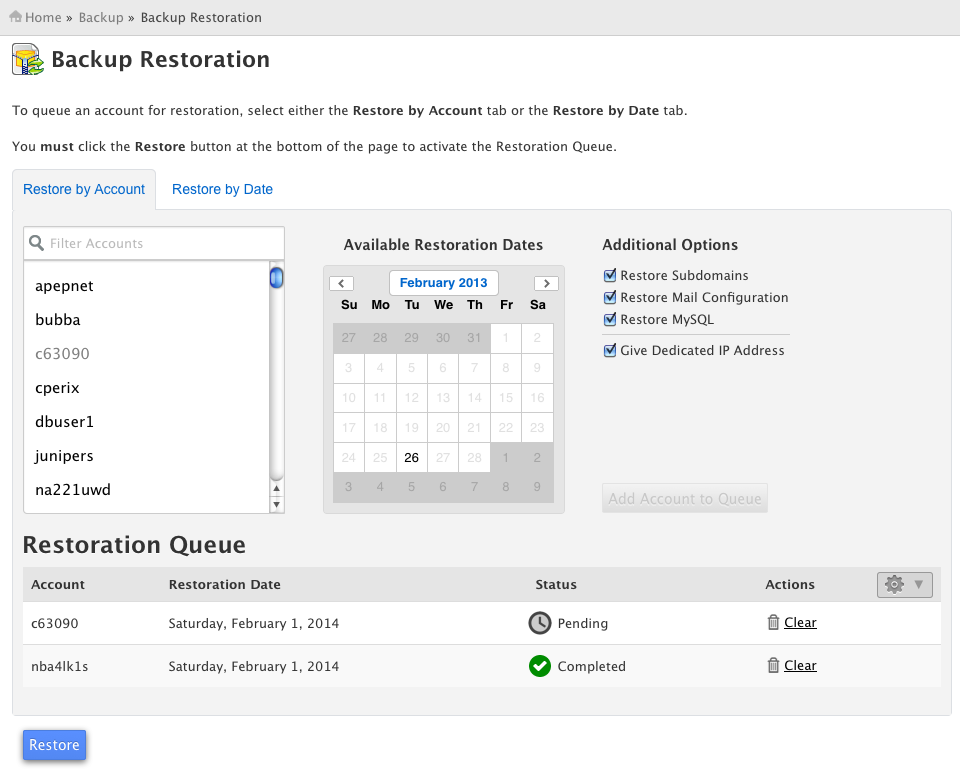The image size is (960, 769).
Task: Uncheck Restore MySQL option
Action: [610, 319]
